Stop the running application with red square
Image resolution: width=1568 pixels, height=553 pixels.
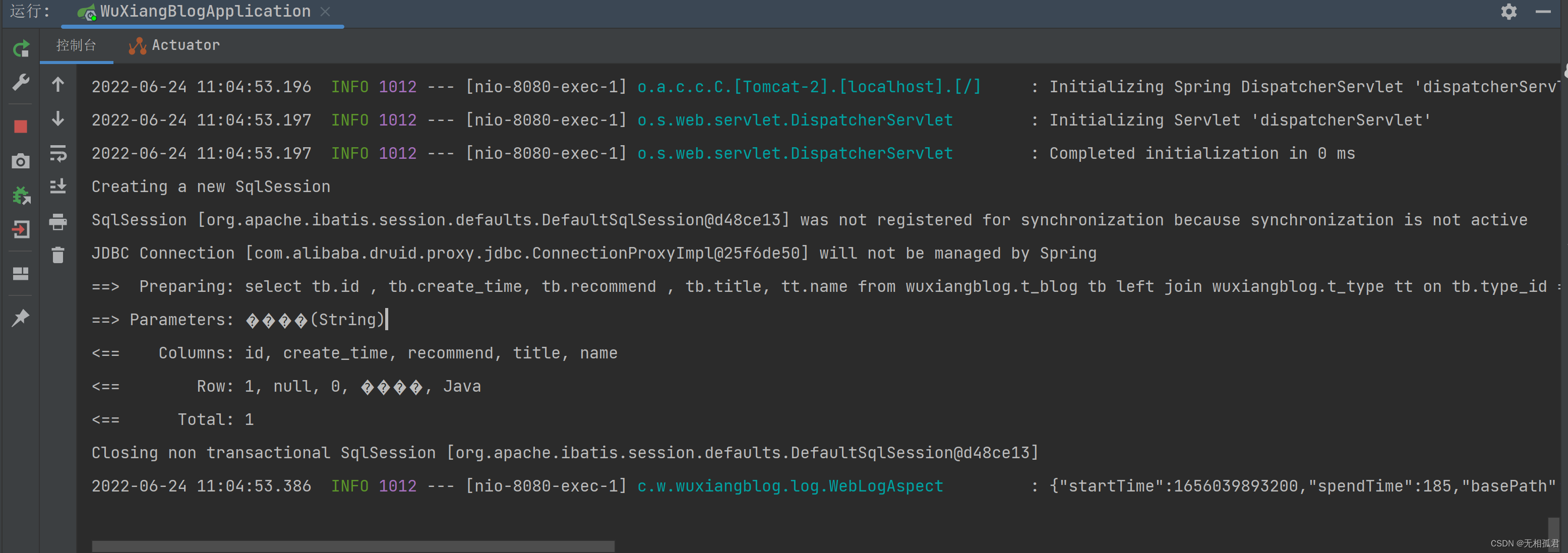tap(21, 126)
